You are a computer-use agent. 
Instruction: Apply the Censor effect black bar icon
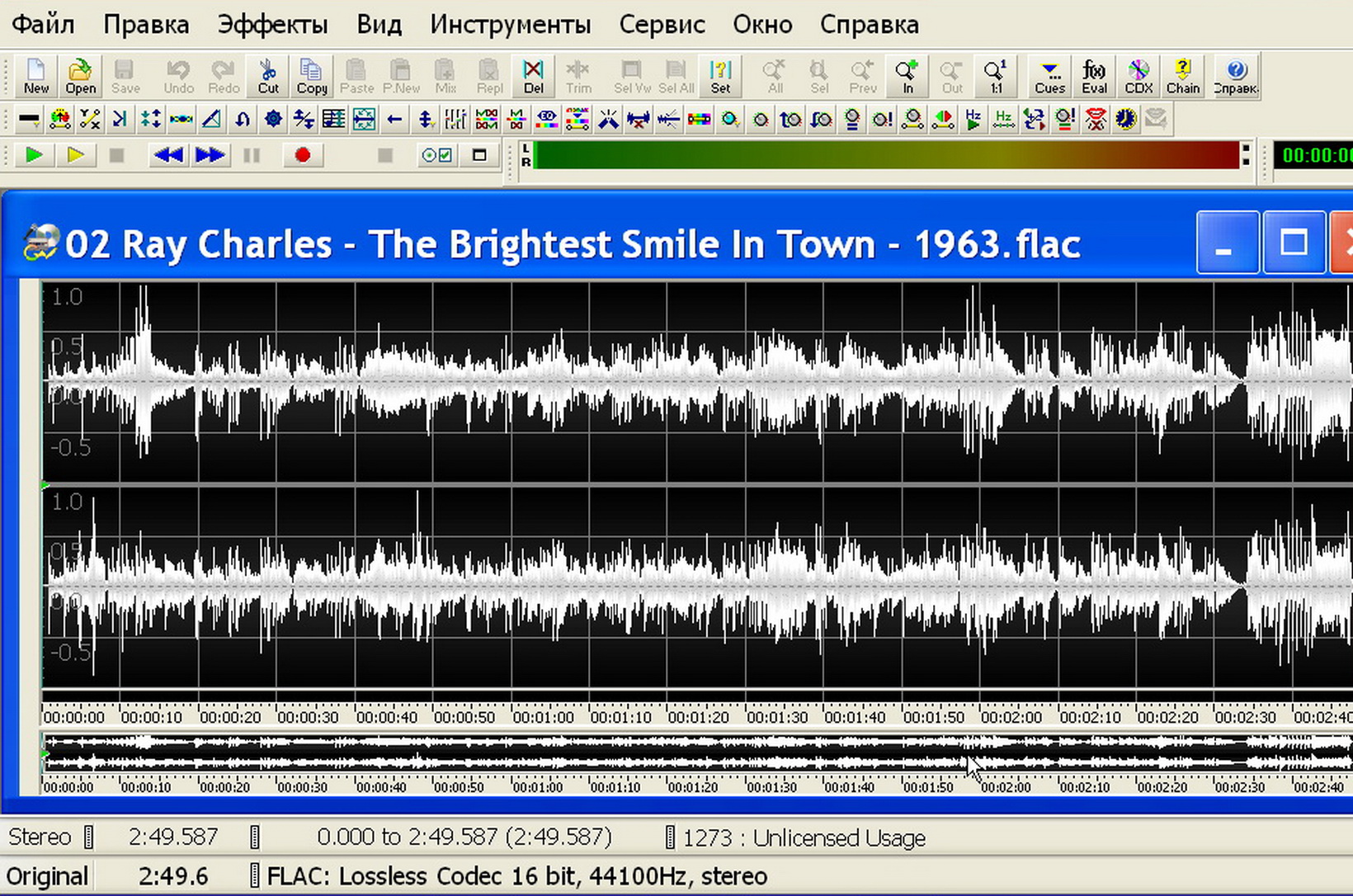pyautogui.click(x=29, y=120)
